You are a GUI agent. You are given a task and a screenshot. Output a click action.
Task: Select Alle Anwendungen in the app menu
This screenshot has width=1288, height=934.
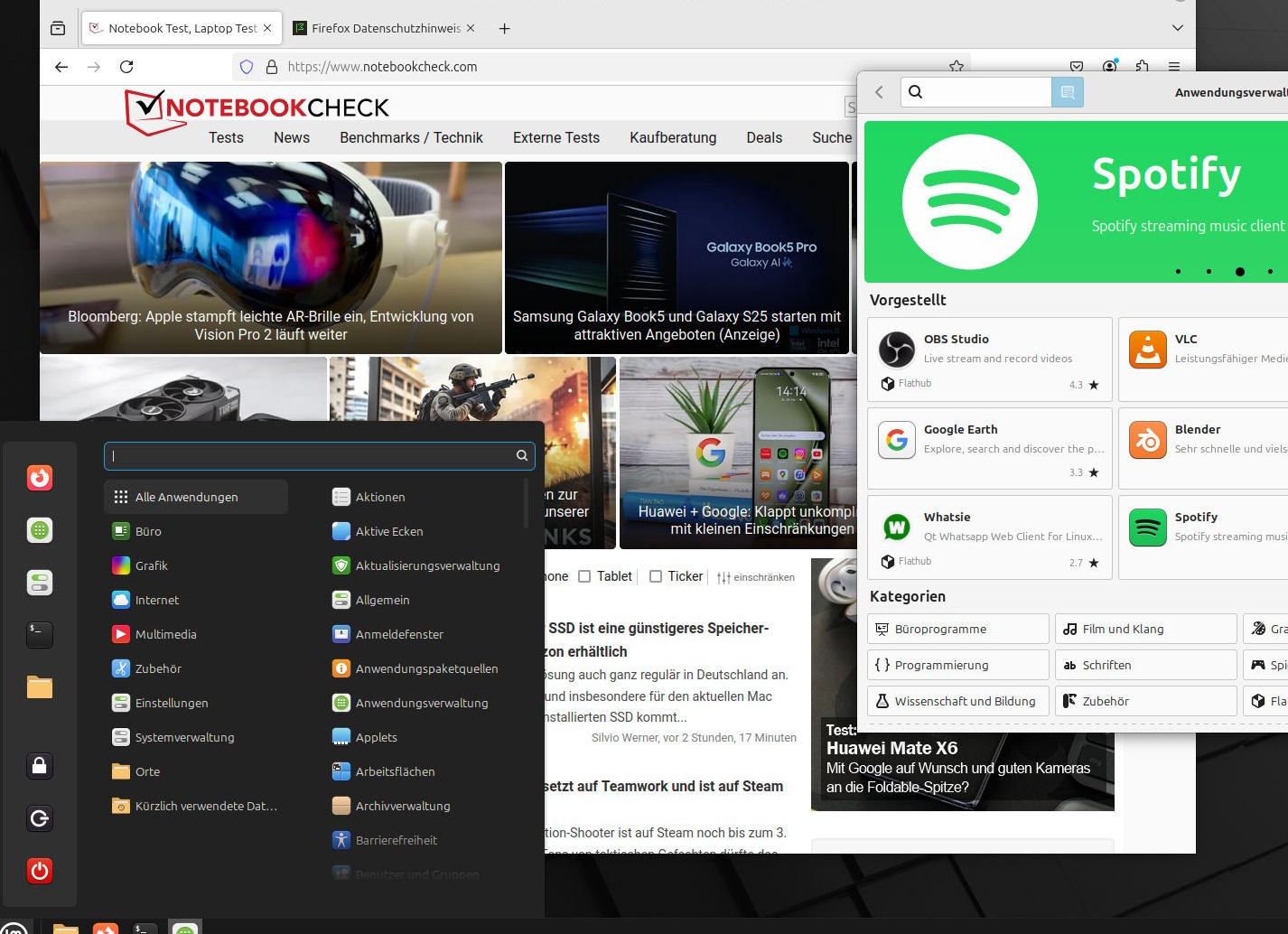(x=196, y=497)
